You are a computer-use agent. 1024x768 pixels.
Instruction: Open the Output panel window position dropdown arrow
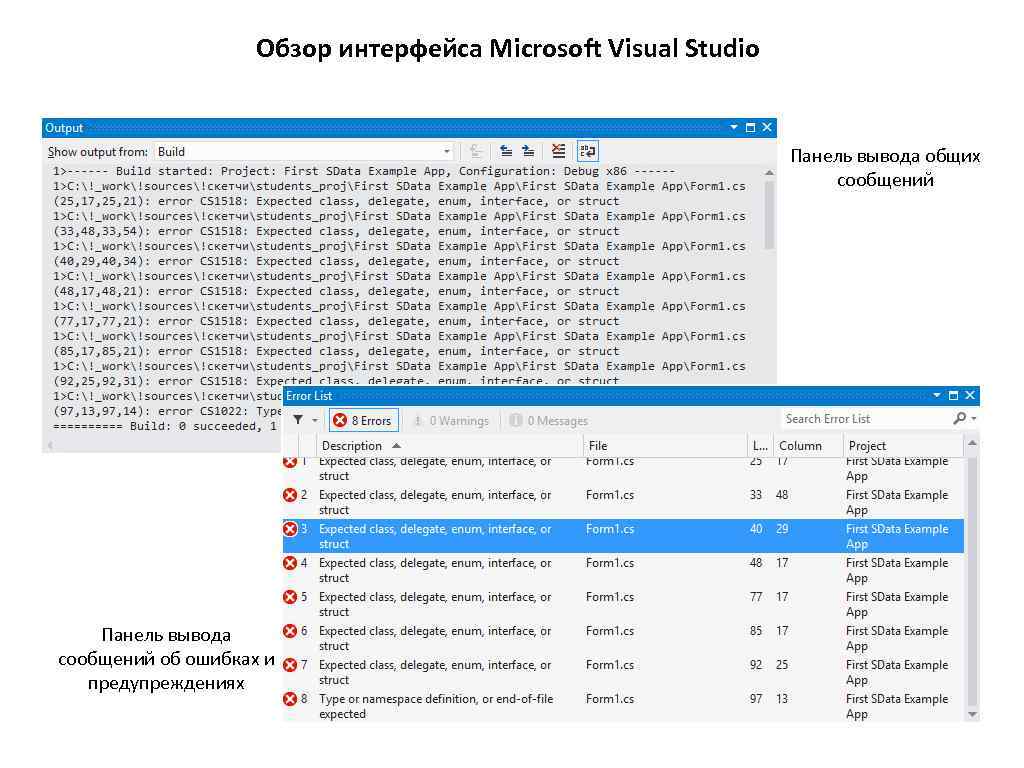tap(734, 128)
